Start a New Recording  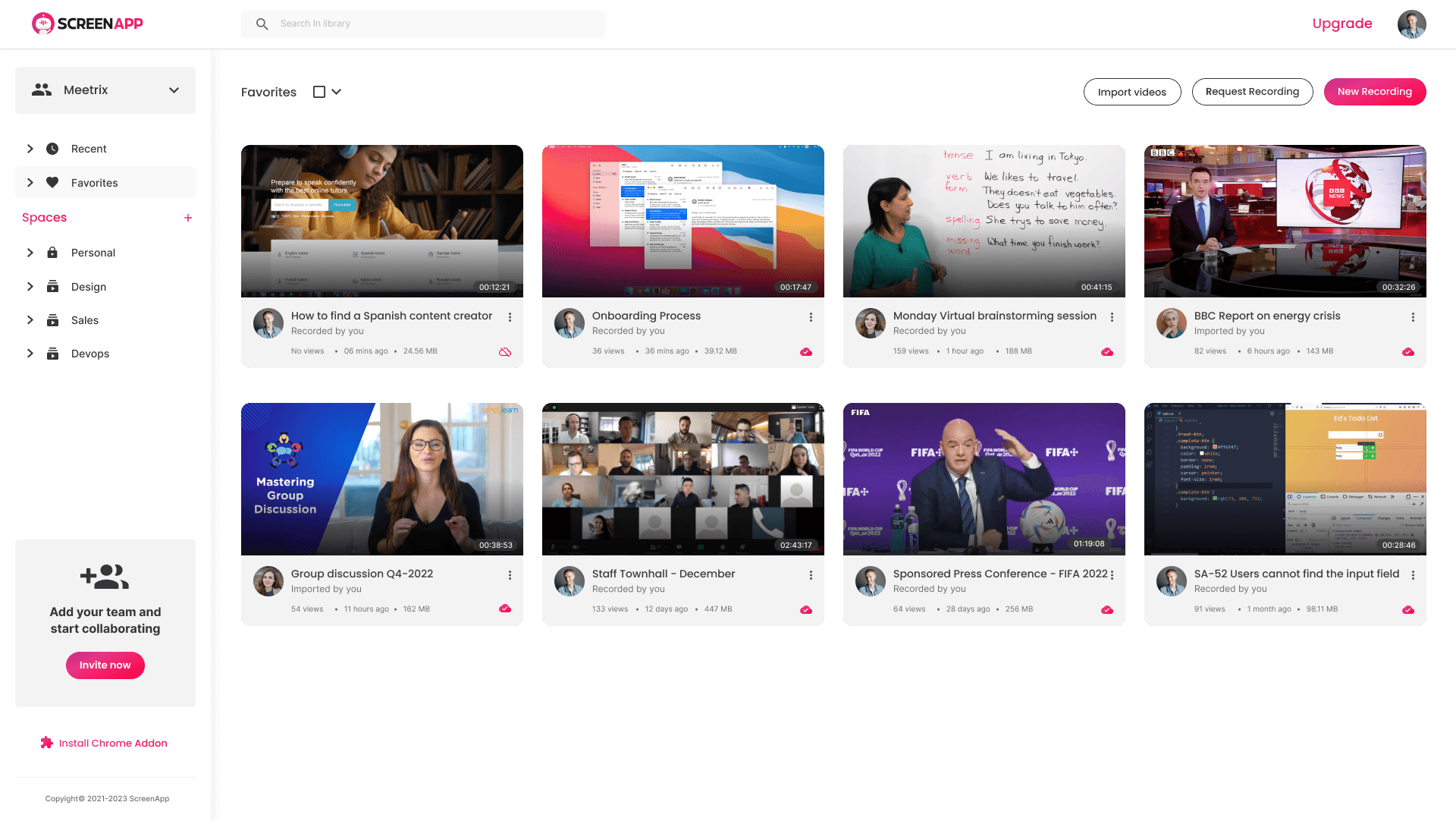pos(1375,92)
